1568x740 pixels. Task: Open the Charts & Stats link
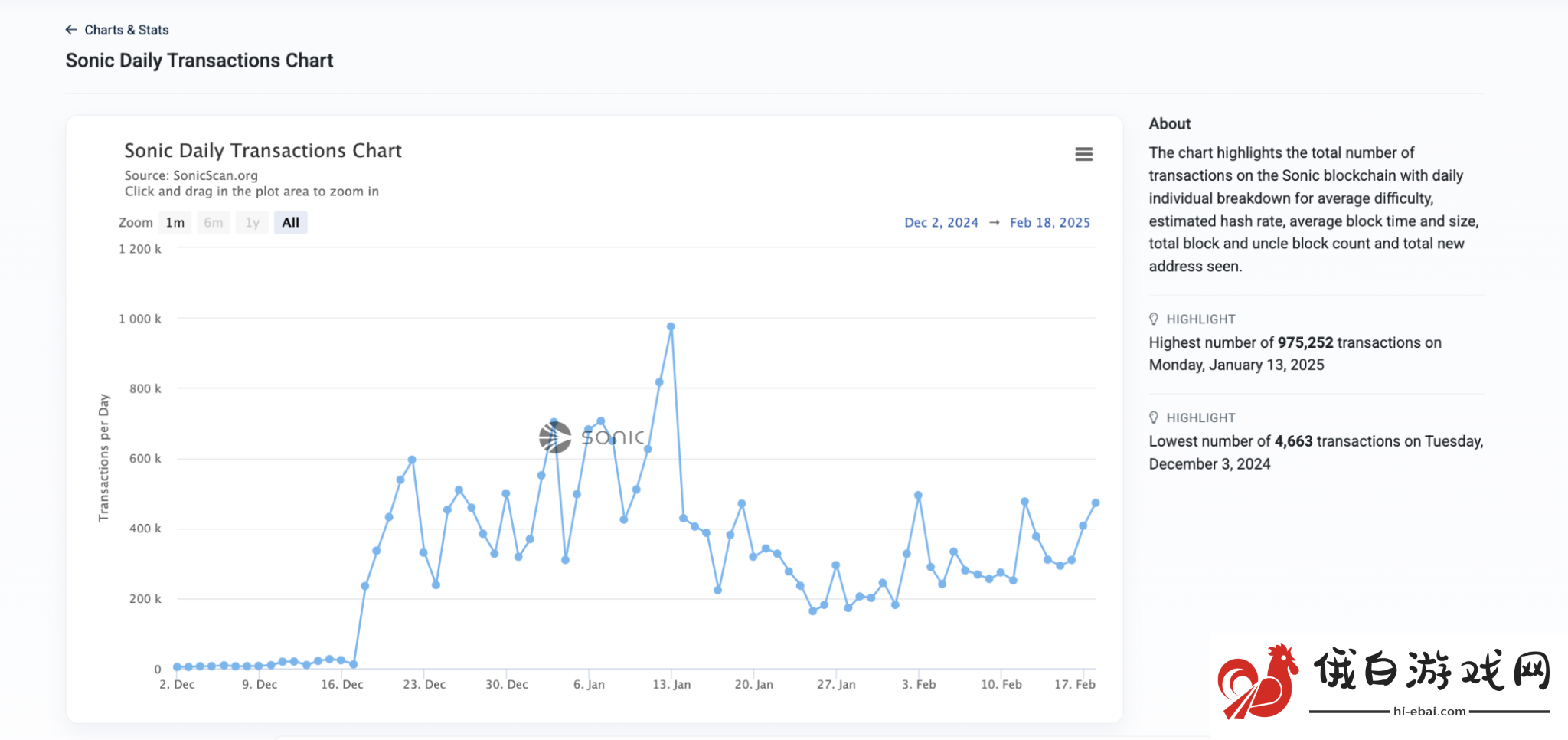coord(126,30)
